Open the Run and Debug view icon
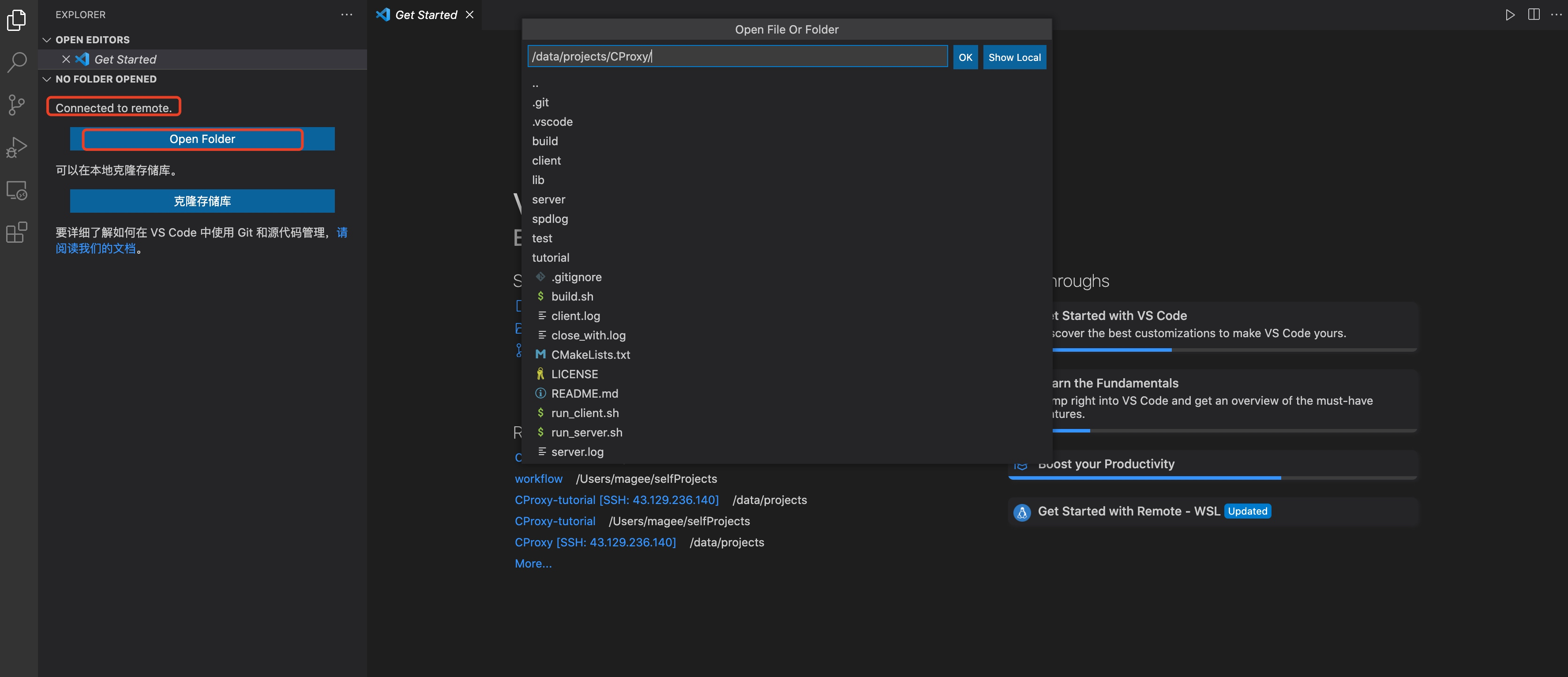The image size is (1568, 677). pyautogui.click(x=16, y=147)
